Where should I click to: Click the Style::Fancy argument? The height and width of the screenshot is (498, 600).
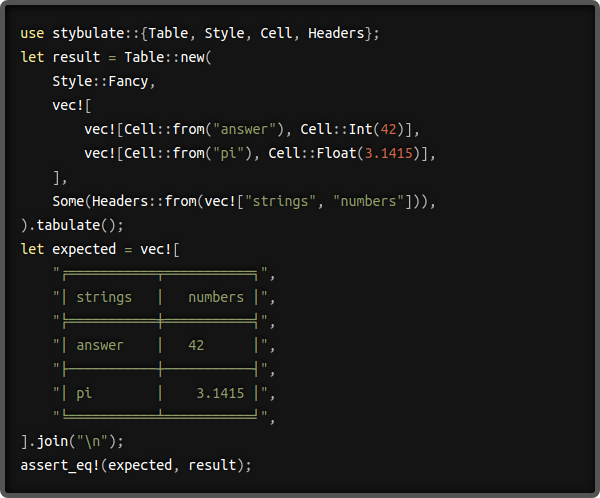pos(100,82)
